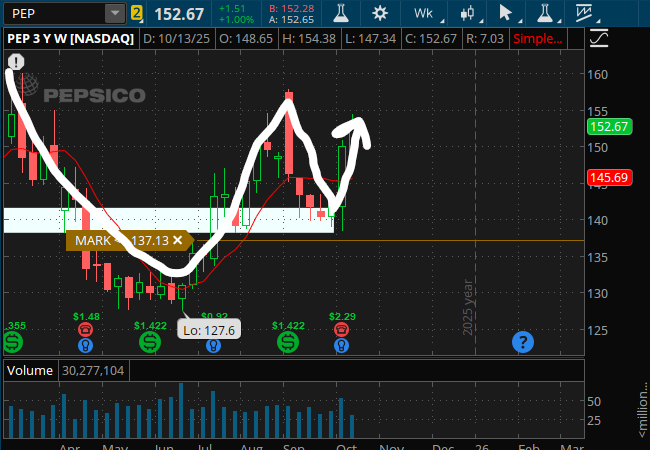Open the chart drawings icon in the top bar

click(584, 13)
